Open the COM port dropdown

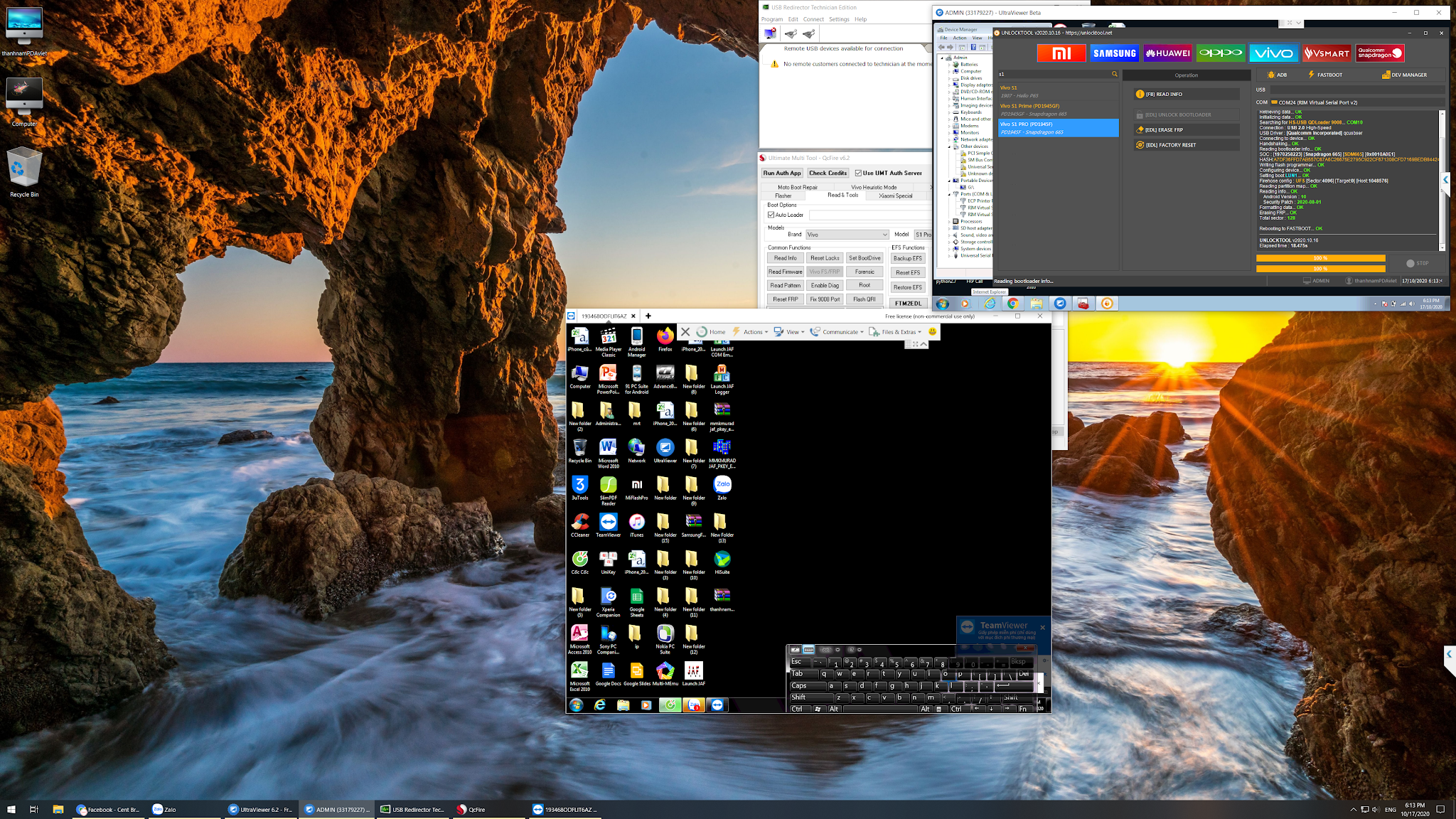[1356, 102]
